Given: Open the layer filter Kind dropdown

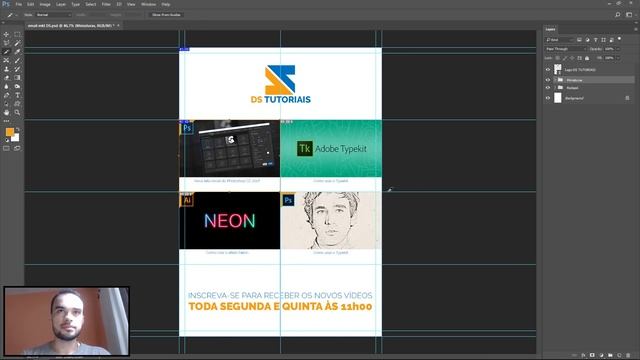Looking at the screenshot, I should coord(560,40).
